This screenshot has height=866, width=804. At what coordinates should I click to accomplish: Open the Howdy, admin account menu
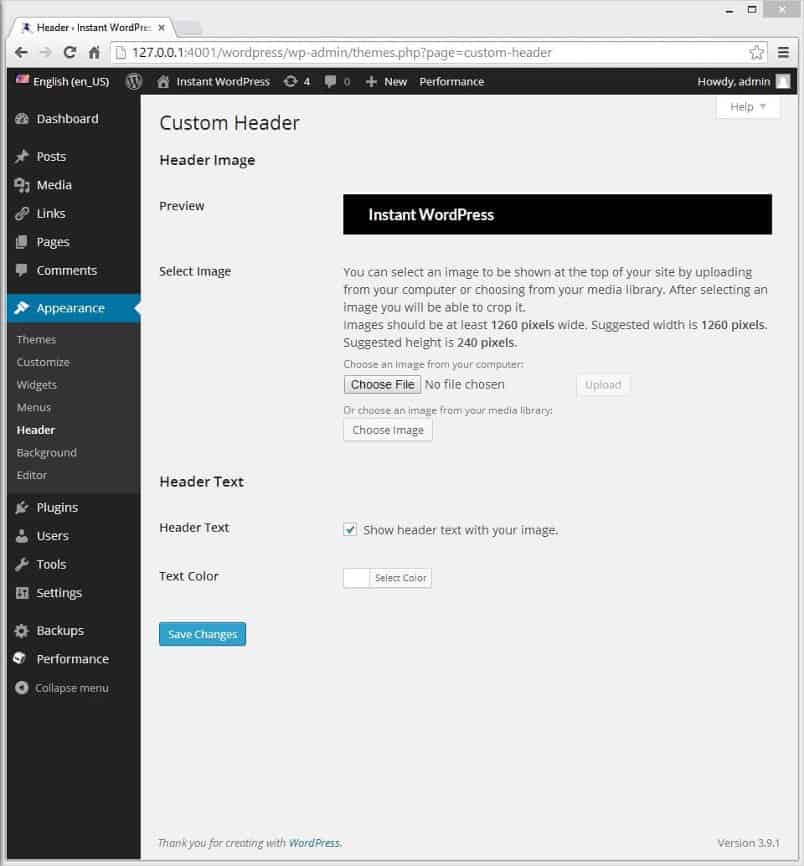pyautogui.click(x=743, y=82)
